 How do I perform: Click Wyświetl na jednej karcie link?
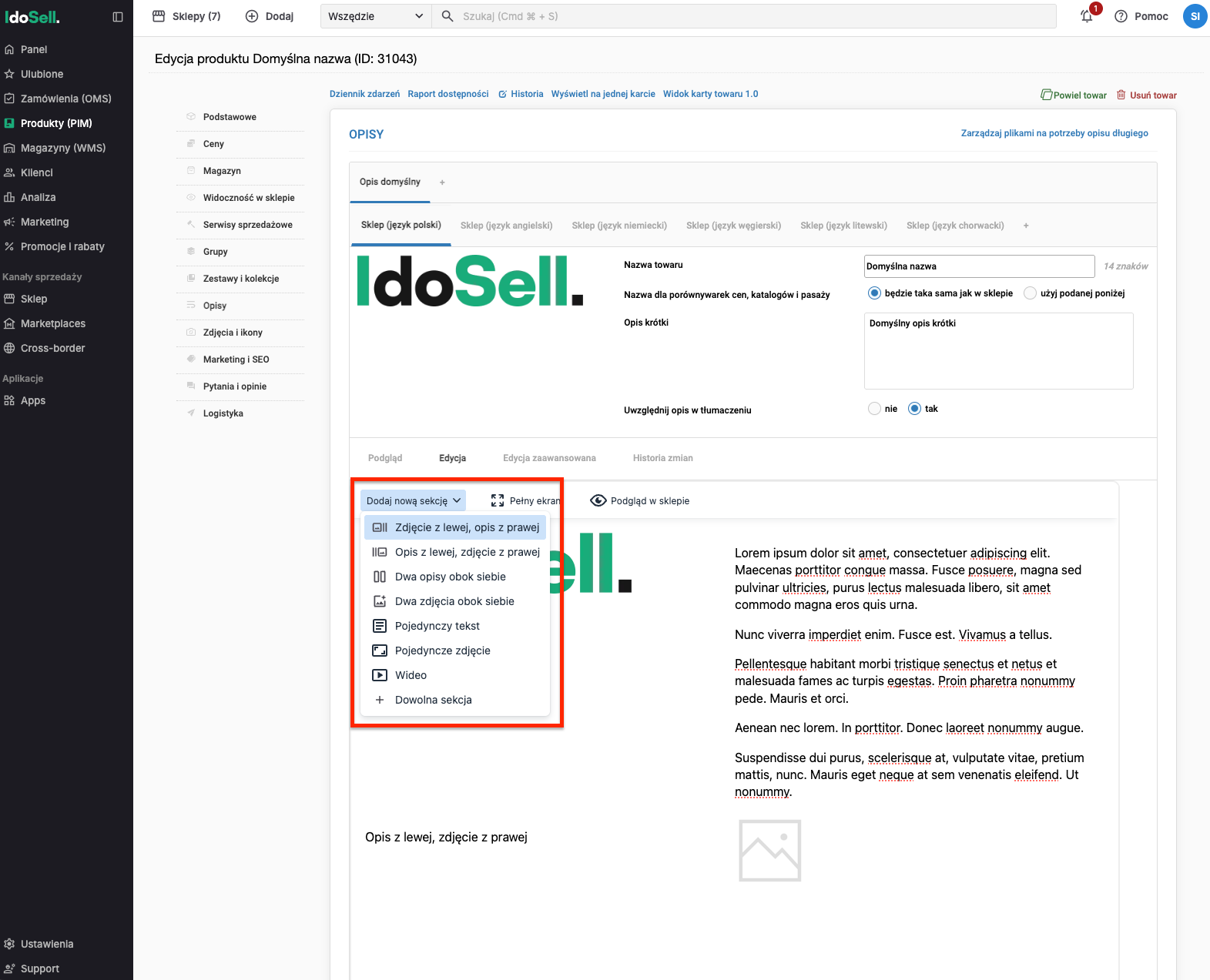603,94
